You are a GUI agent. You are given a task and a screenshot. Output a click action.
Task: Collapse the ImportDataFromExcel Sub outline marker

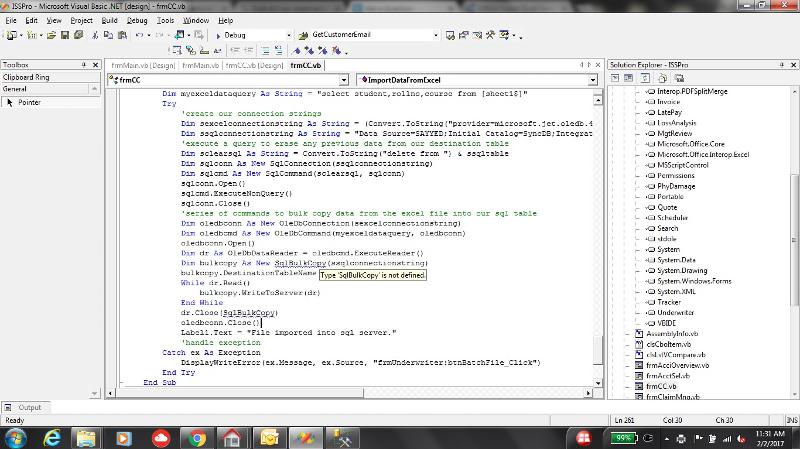(x=121, y=382)
